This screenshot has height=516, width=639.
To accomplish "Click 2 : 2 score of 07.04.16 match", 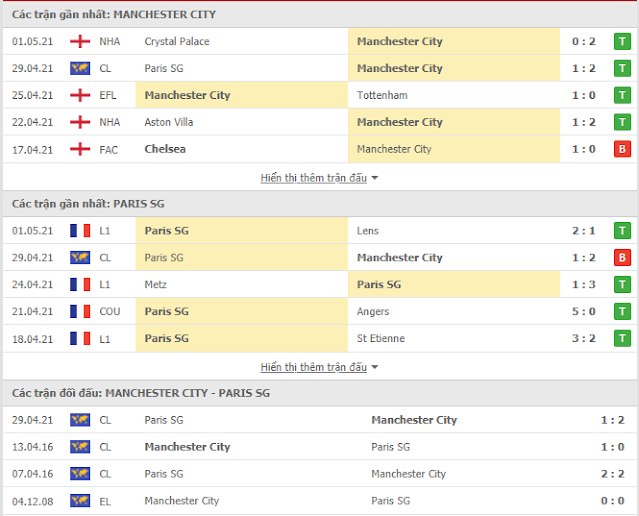I will coord(613,474).
